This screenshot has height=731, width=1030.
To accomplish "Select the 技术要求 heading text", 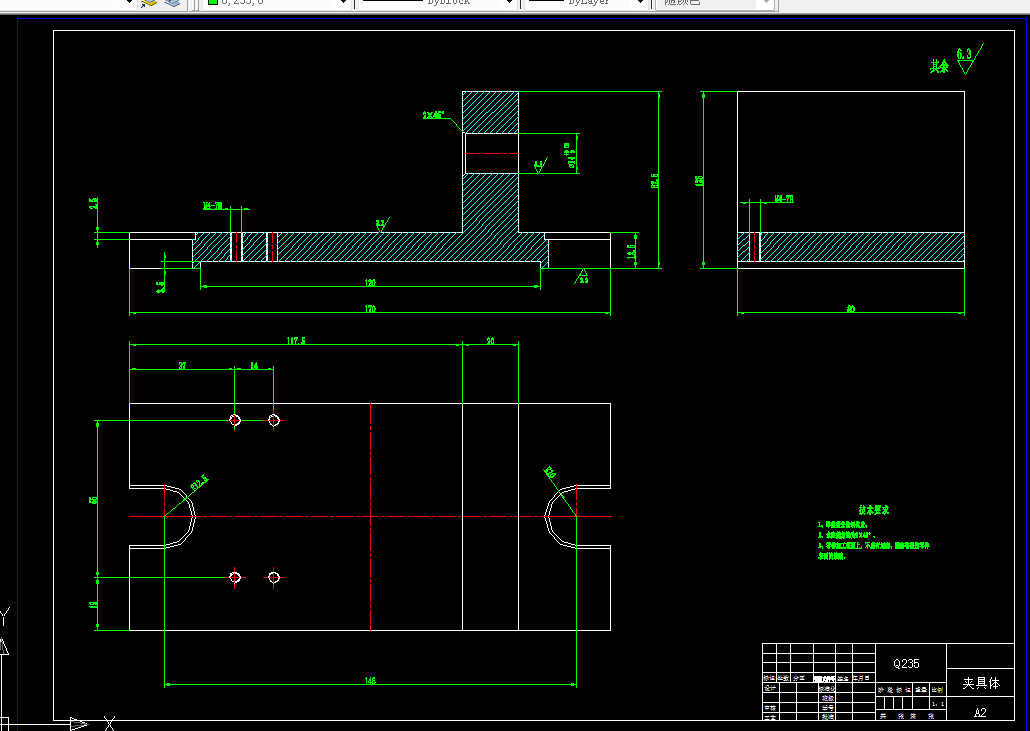I will pyautogui.click(x=874, y=510).
